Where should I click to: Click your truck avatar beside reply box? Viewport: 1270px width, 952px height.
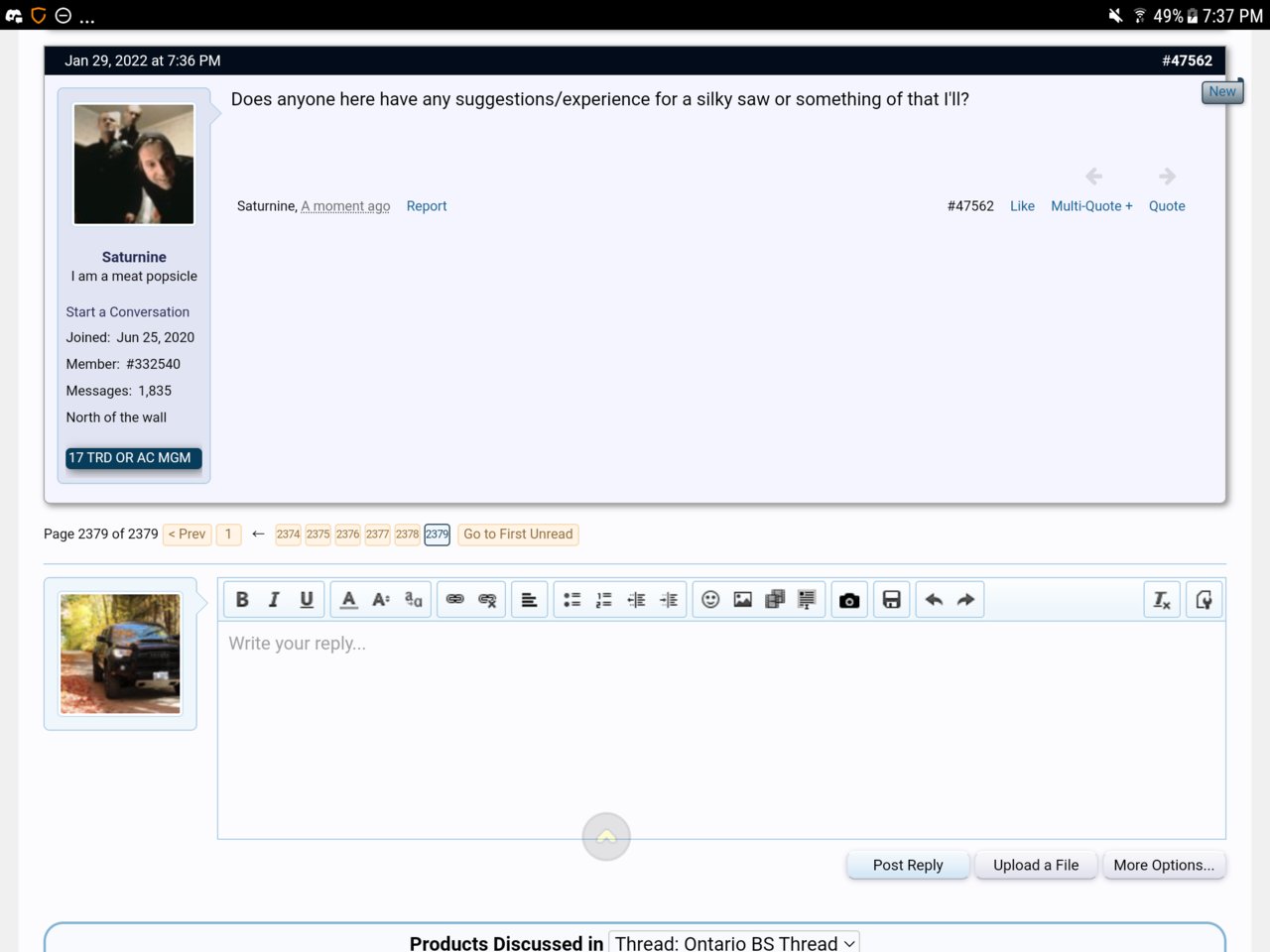[120, 654]
